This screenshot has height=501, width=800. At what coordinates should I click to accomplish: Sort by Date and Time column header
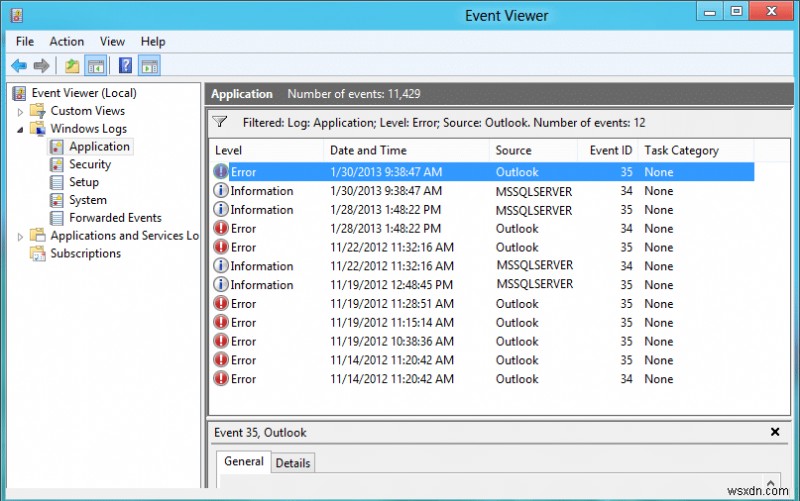click(x=406, y=151)
